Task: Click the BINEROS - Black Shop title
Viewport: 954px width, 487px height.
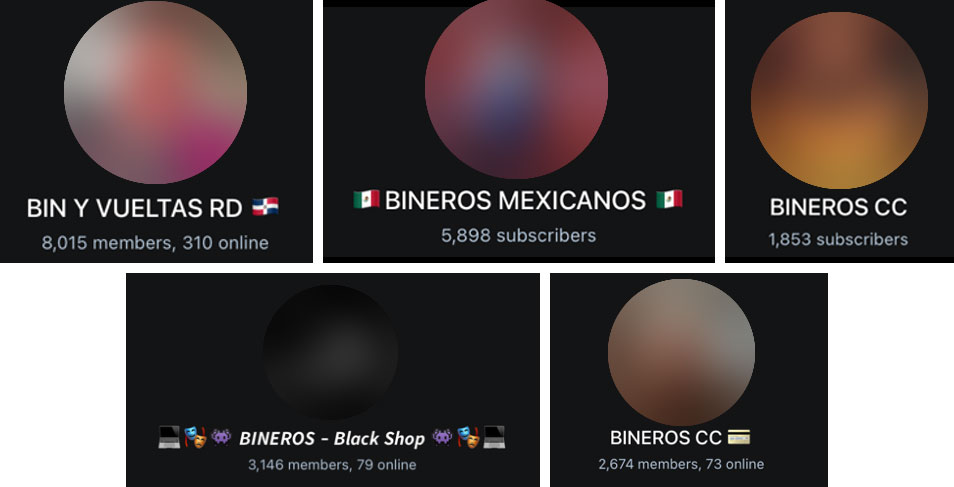Action: 332,438
